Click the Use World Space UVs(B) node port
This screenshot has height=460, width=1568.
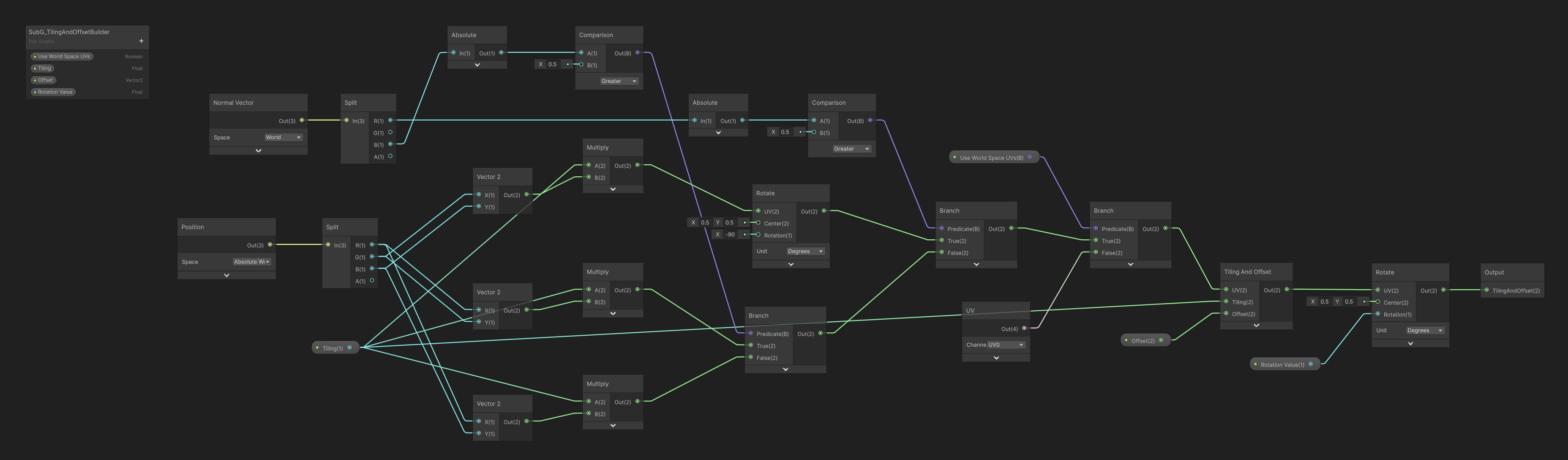point(1030,157)
